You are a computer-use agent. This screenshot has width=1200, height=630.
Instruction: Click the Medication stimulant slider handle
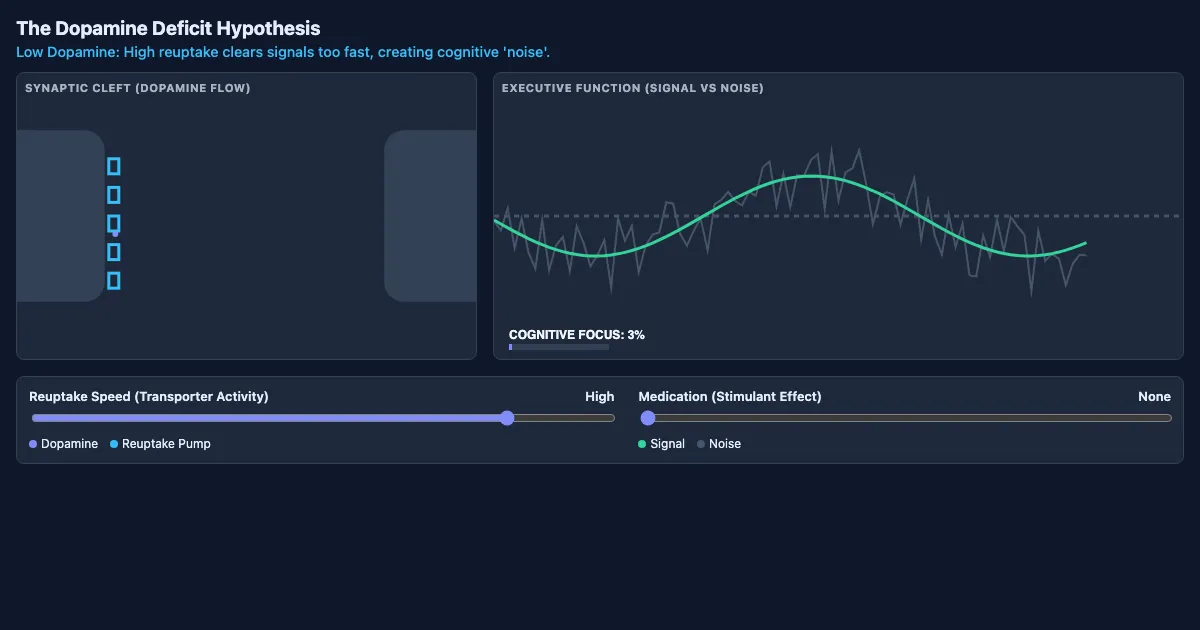point(648,418)
